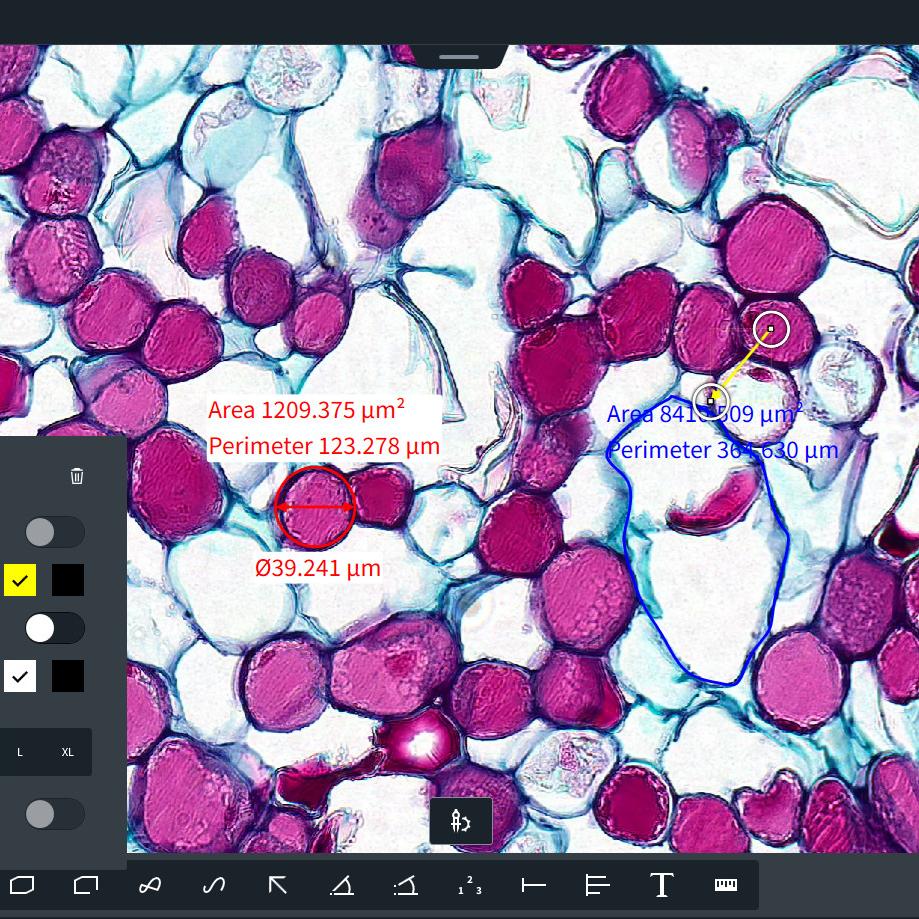Pick the black swatch beside the yellow one
919x919 pixels.
tap(68, 580)
